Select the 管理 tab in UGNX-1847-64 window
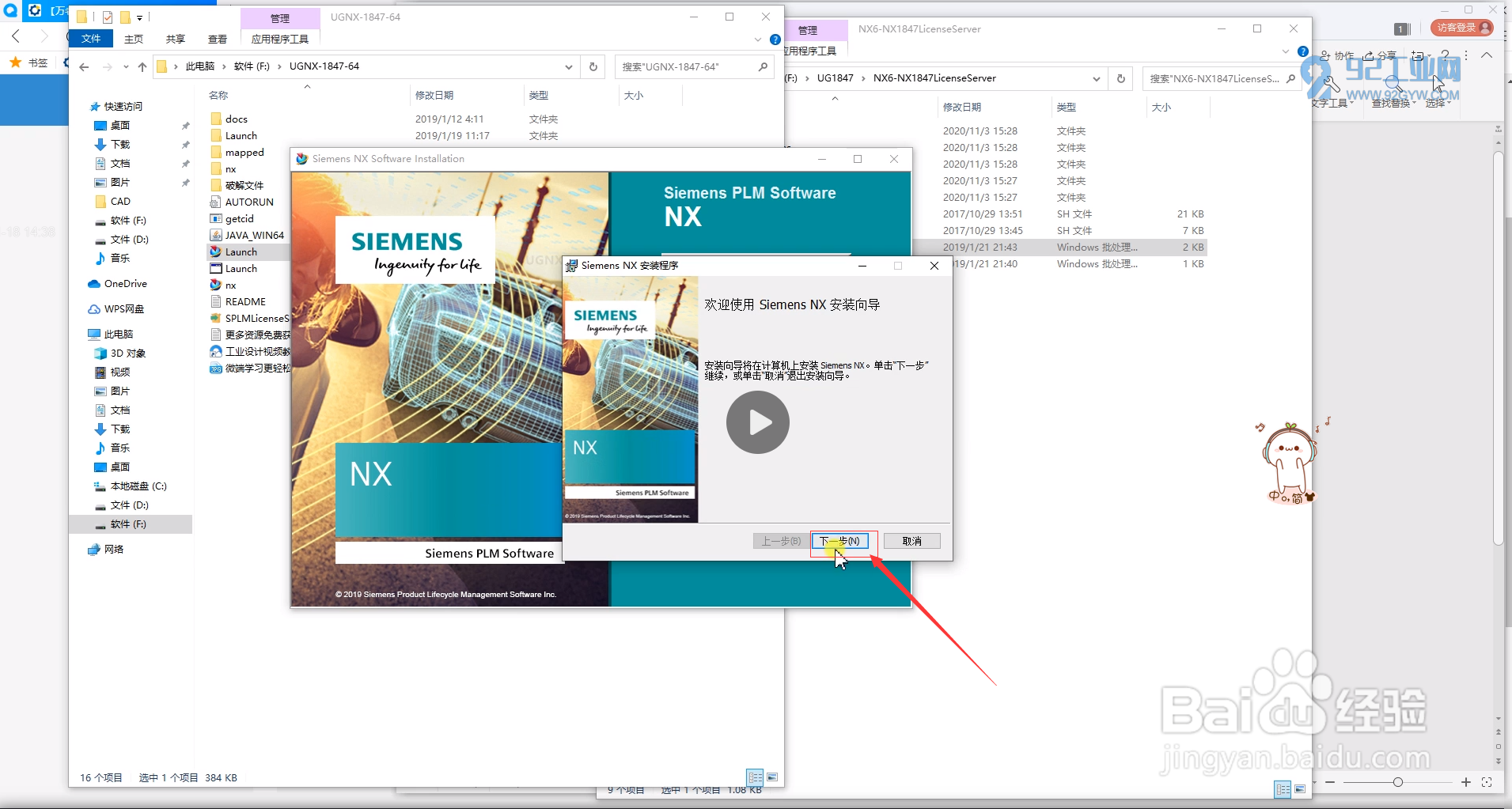1512x809 pixels. (x=280, y=18)
